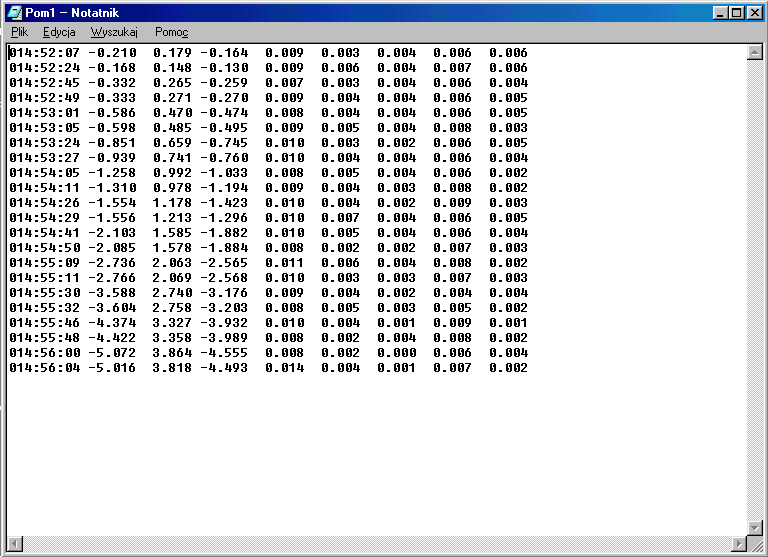Viewport: 768px width, 557px height.
Task: Click the window resize grip corner
Action: [756, 545]
